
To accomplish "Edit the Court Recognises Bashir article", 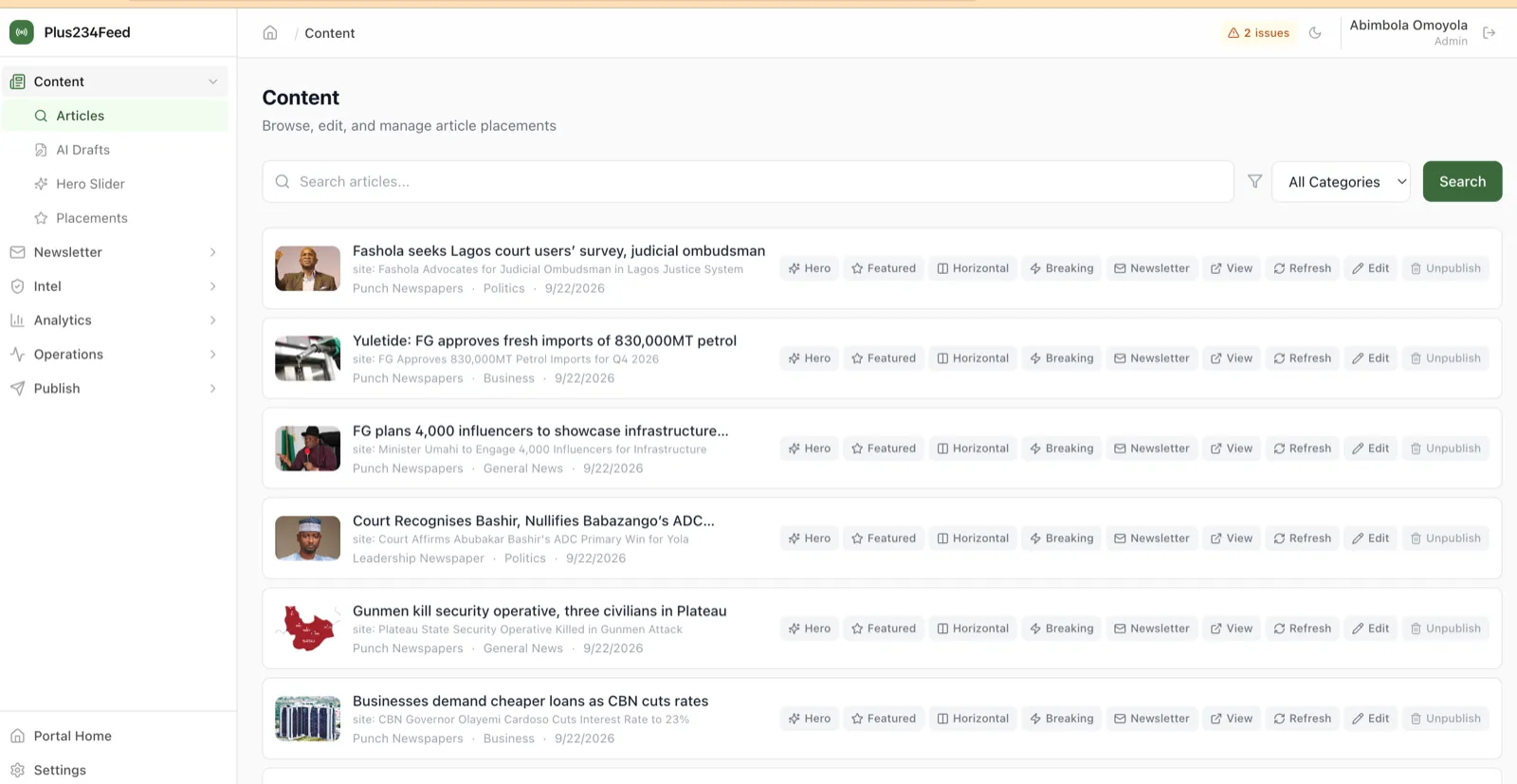I will click(1371, 538).
